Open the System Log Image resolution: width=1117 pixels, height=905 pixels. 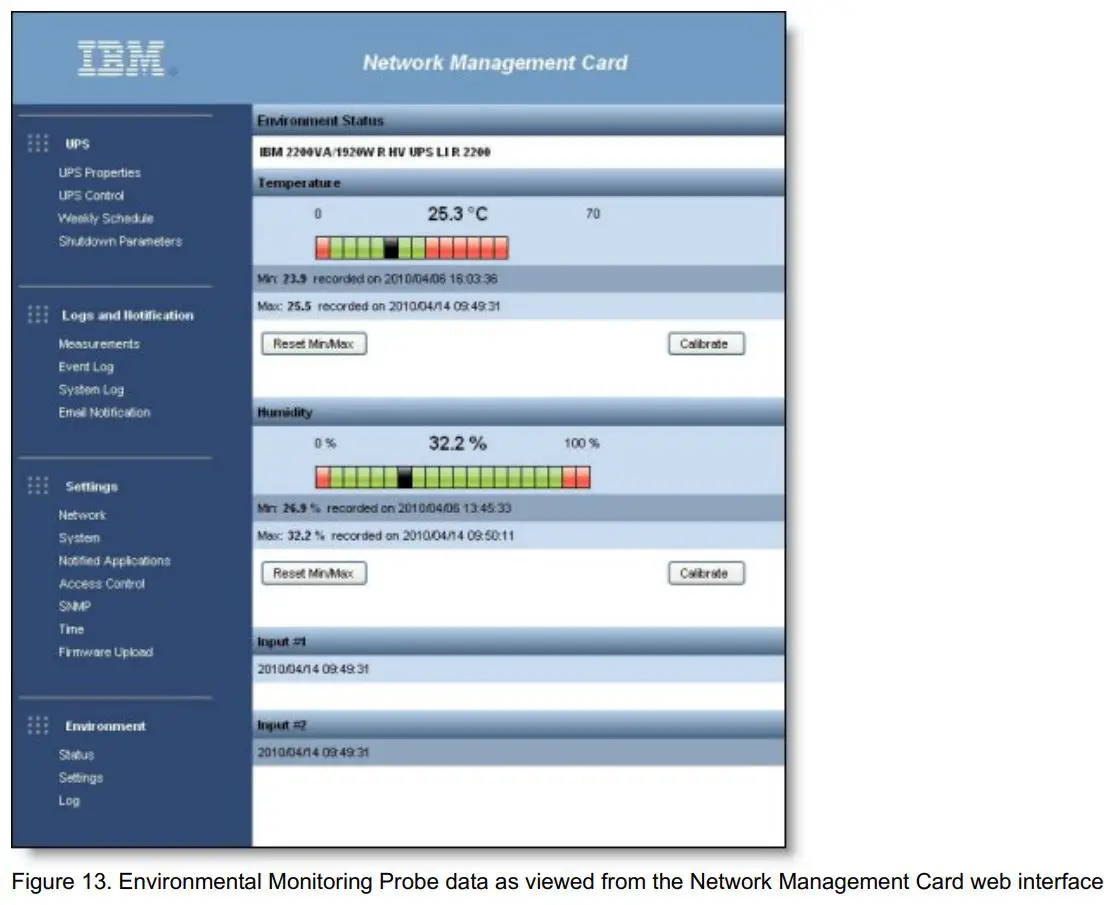[91, 389]
